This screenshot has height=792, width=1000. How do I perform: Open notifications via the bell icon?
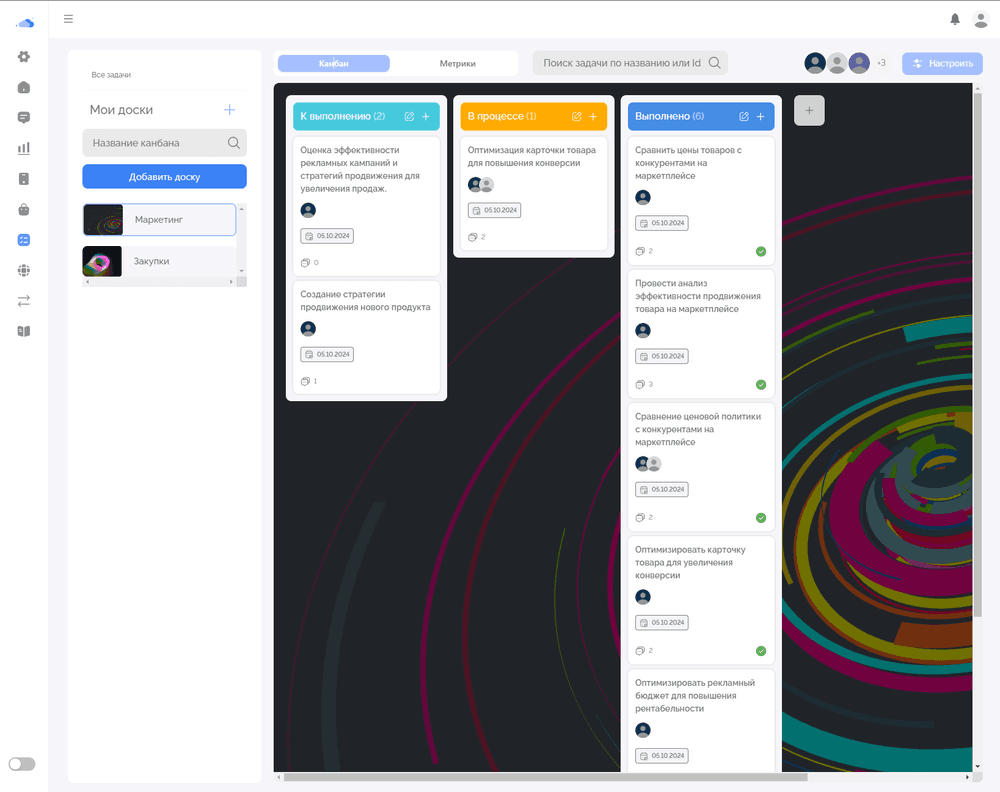[x=955, y=19]
